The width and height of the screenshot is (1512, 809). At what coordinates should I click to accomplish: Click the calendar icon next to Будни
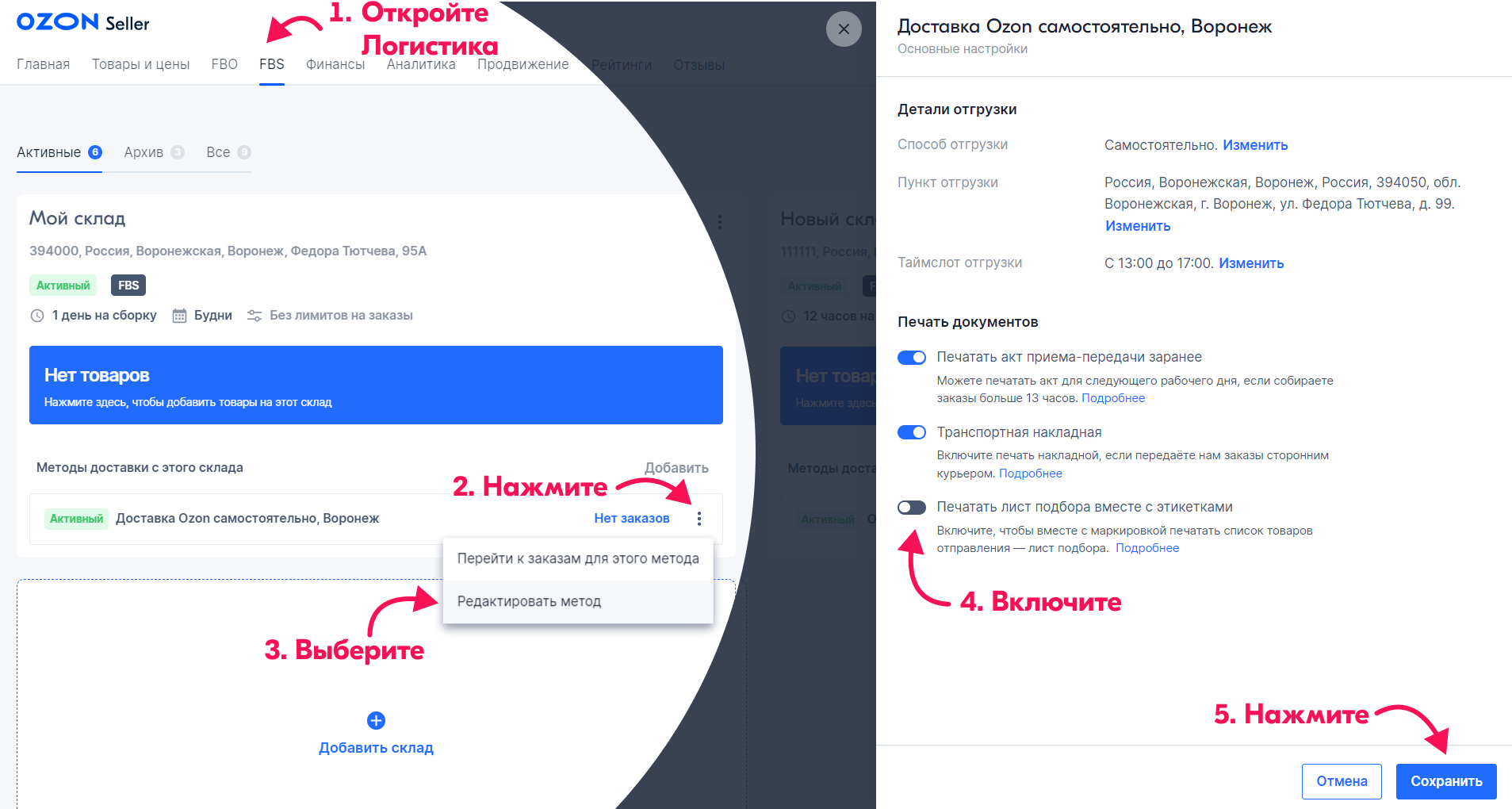coord(179,316)
